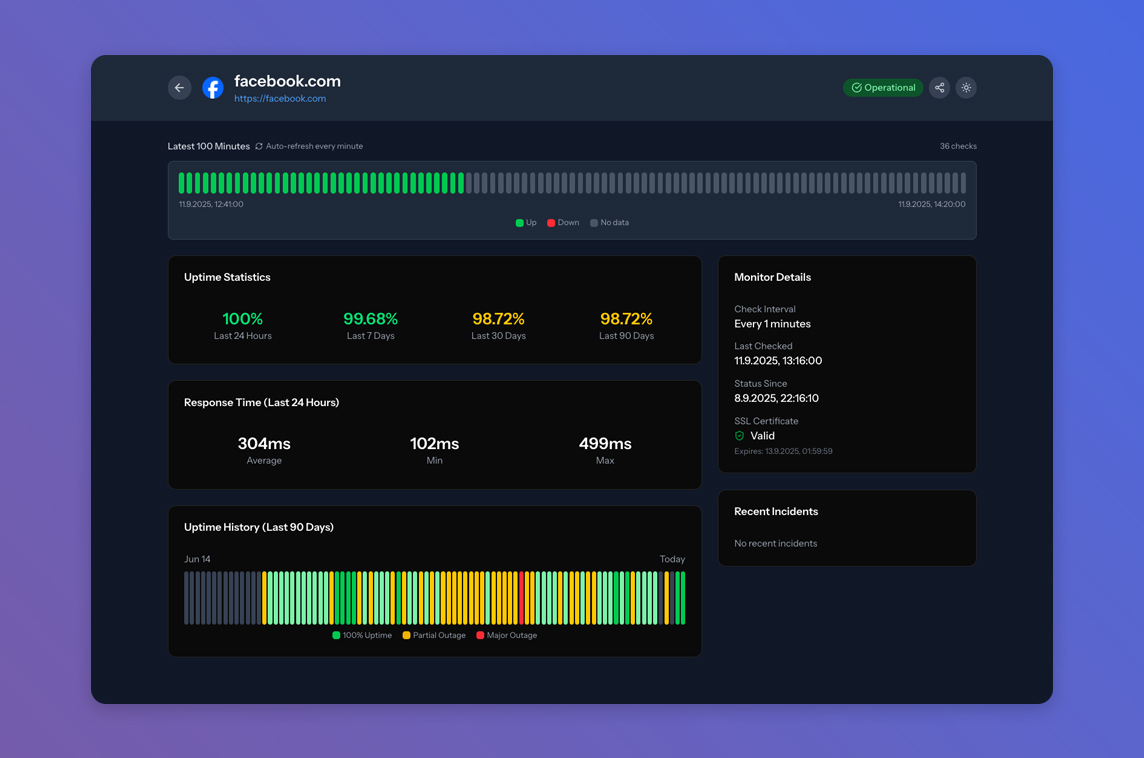Click the Facebook logo icon
The width and height of the screenshot is (1144, 758).
tap(213, 88)
